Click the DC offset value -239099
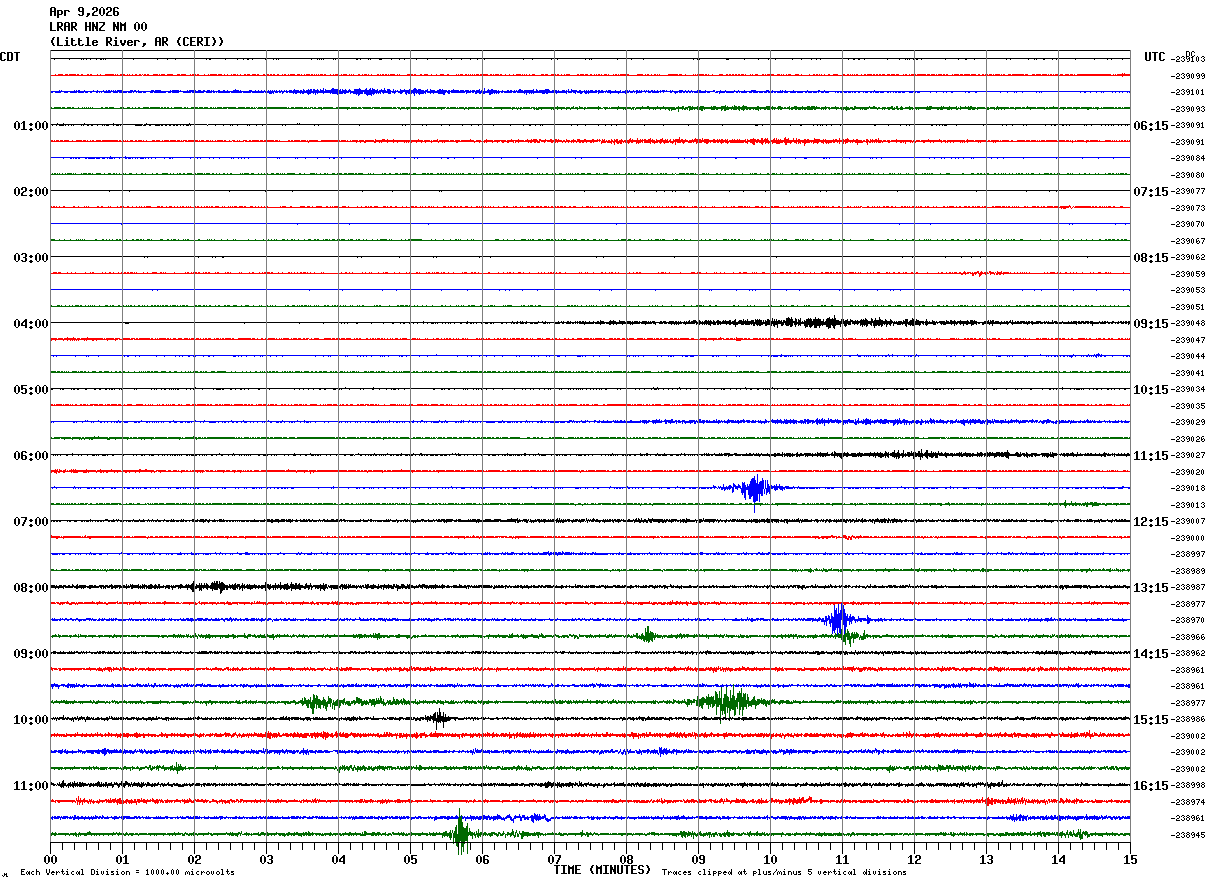Image resolution: width=1210 pixels, height=886 pixels. click(1188, 76)
